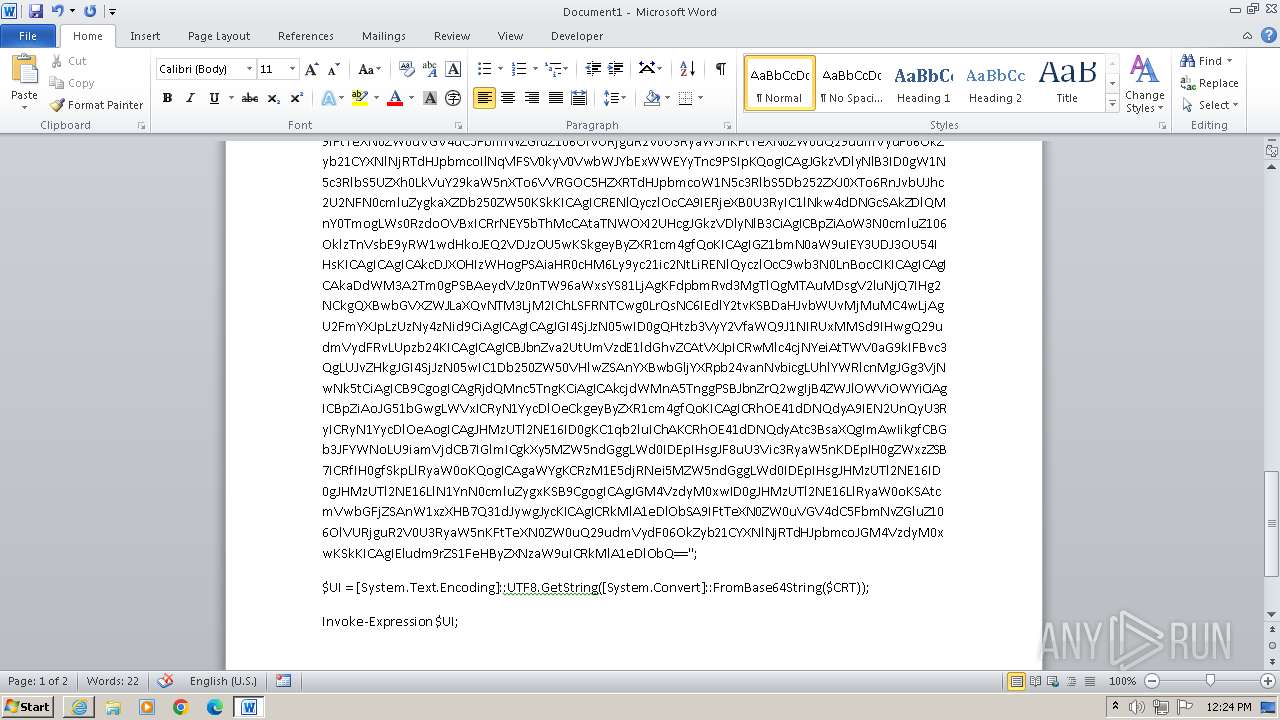
Task: Click the Replace button
Action: [1209, 83]
